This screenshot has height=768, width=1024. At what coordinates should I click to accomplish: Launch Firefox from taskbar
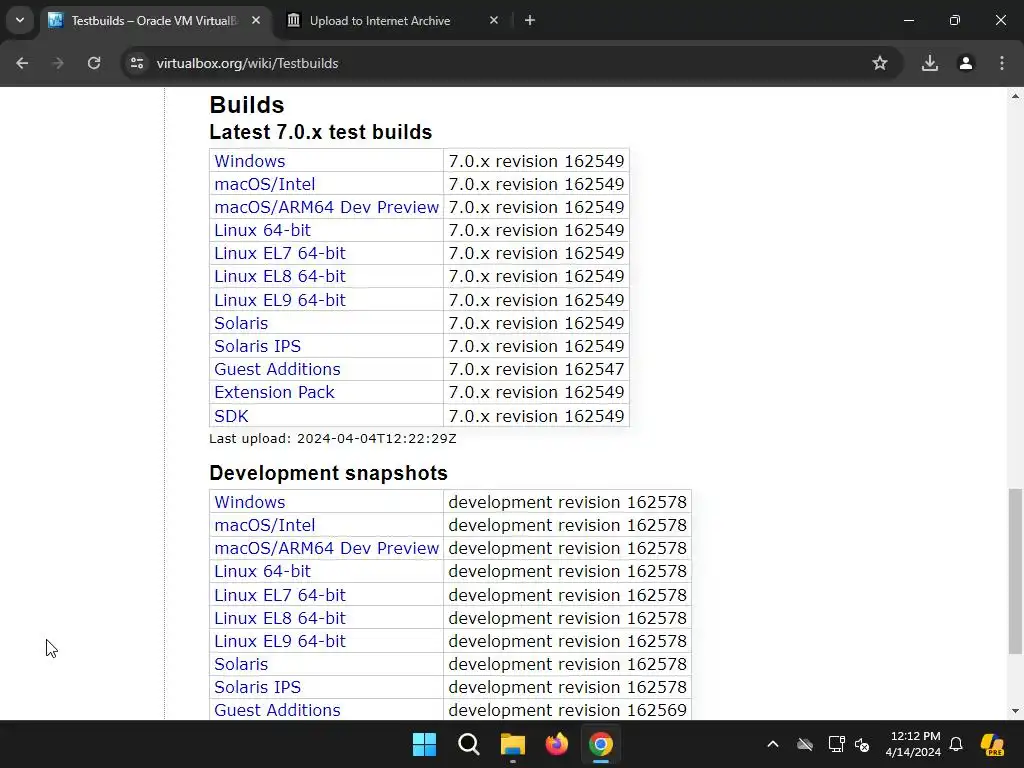(x=556, y=744)
